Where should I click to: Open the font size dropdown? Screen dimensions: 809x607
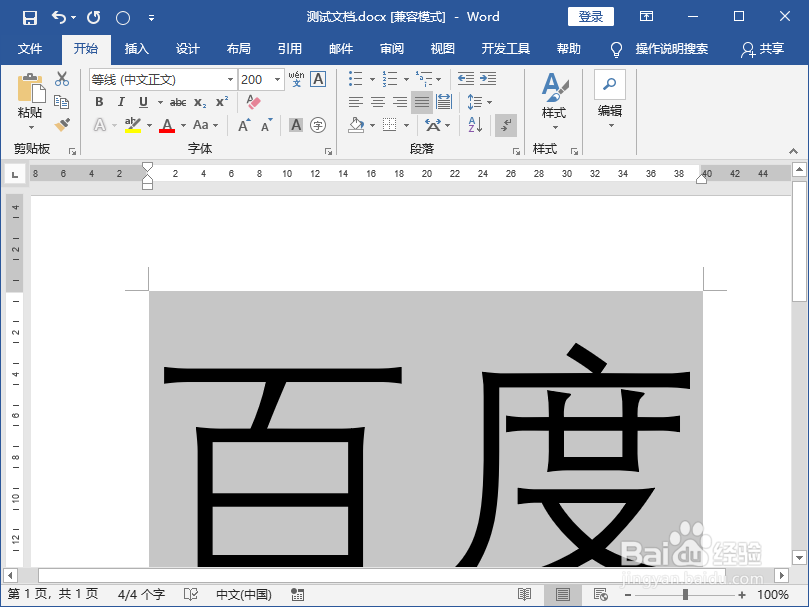pos(277,79)
